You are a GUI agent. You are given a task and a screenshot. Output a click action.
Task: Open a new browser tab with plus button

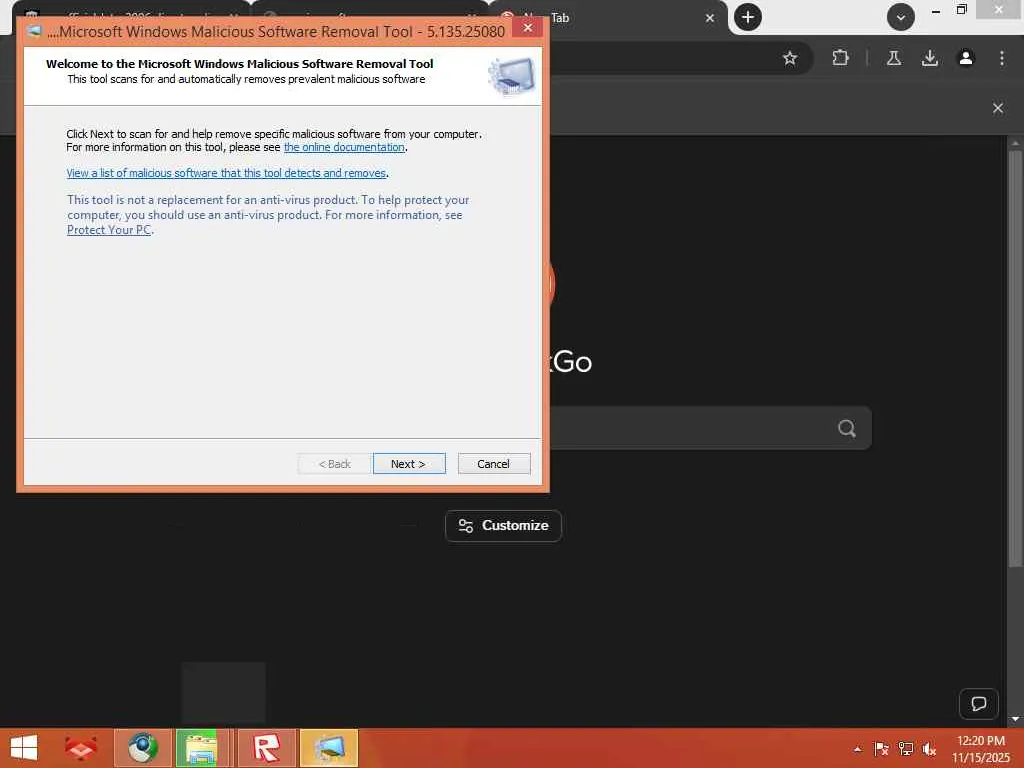(x=748, y=17)
